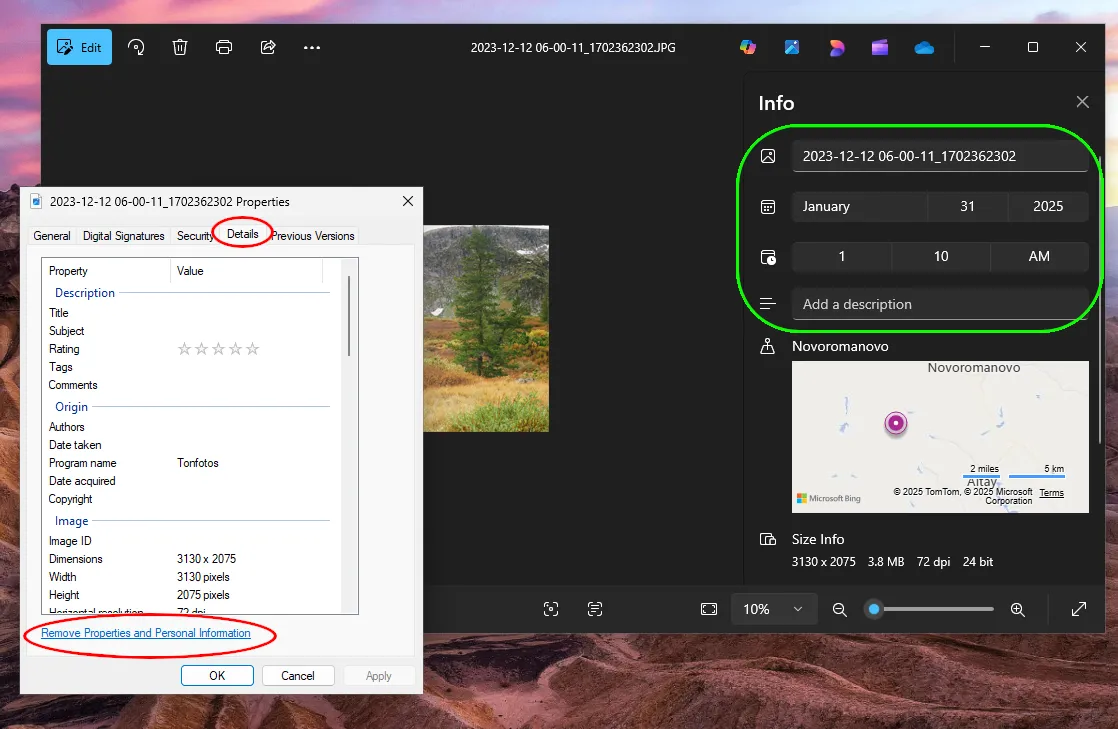Screen dimensions: 1118x729
Task: Select the Title property row
Action: [191, 312]
